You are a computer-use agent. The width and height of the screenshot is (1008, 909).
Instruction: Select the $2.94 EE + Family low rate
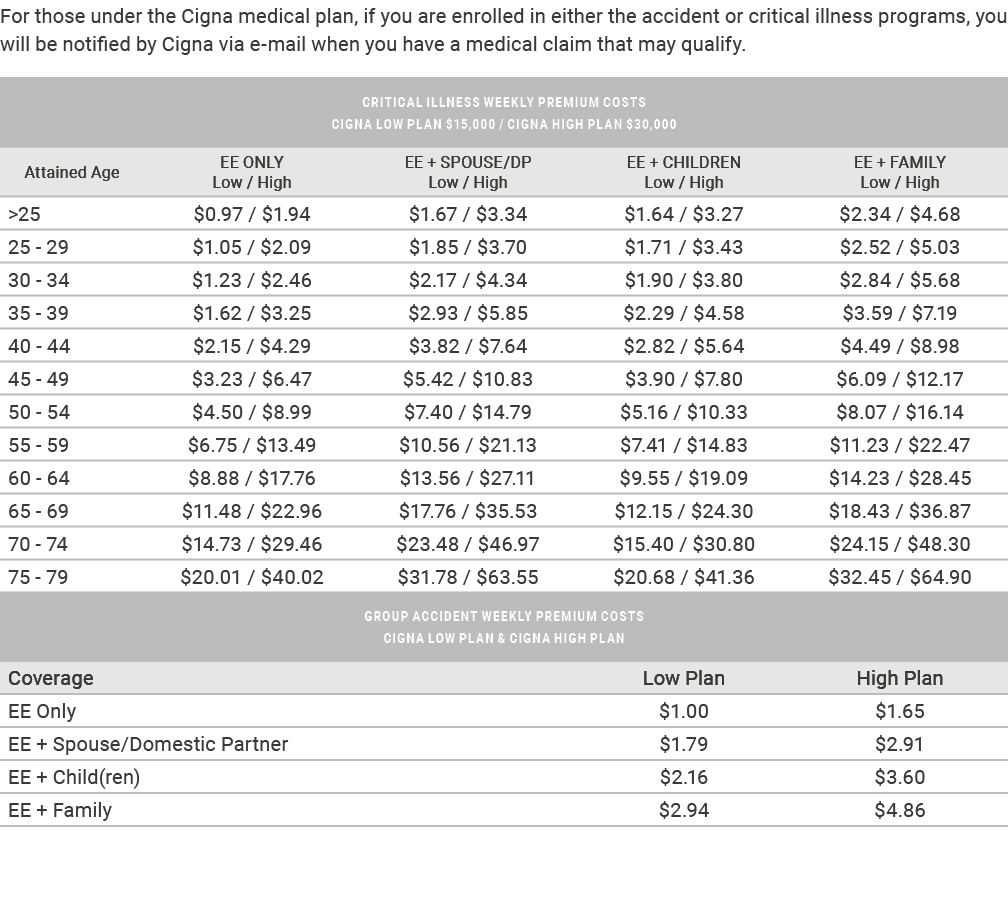(684, 810)
